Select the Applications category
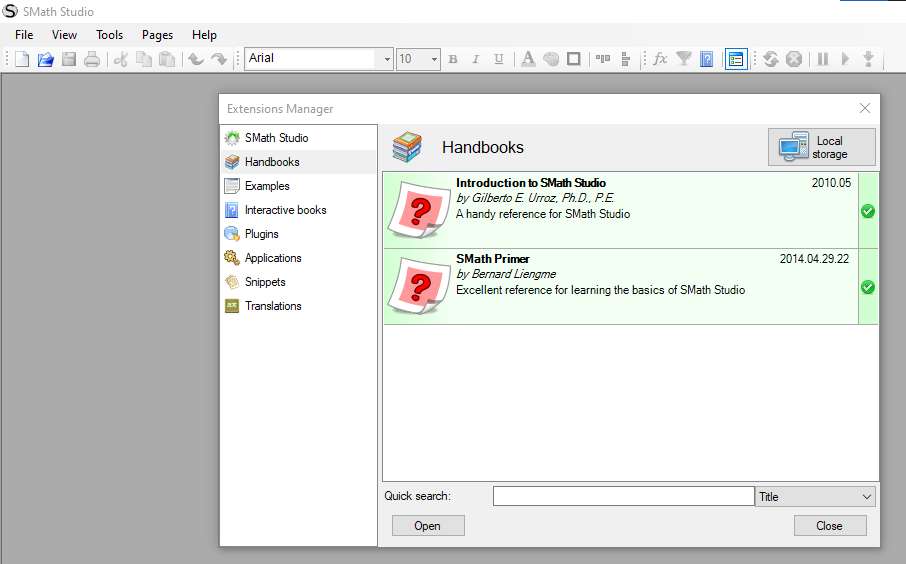Viewport: 906px width, 564px height. 273,258
